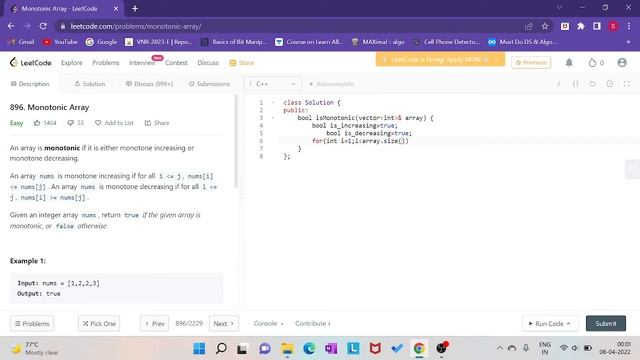This screenshot has width=640, height=360.
Task: Click the curly braces format code icon
Action: [x=576, y=84]
